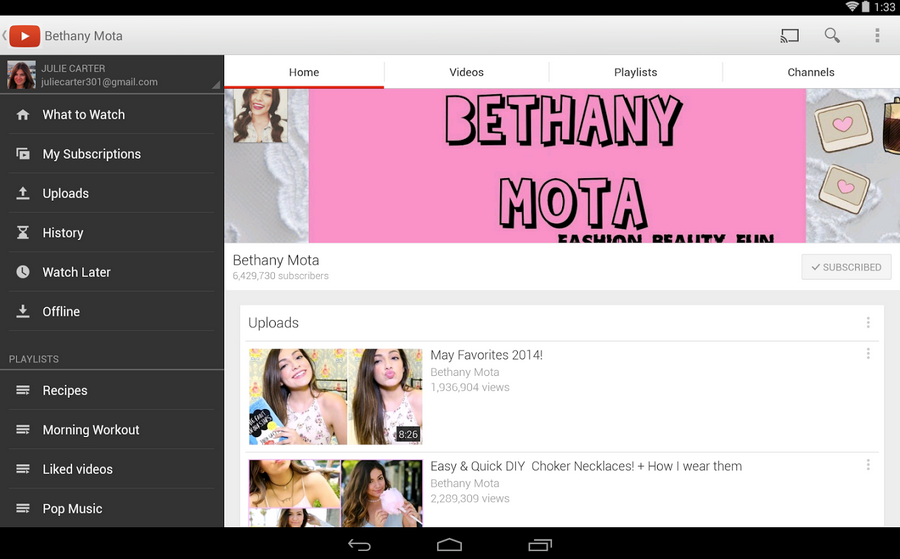This screenshot has height=559, width=900.
Task: Open the Morning Workout playlist
Action: click(x=91, y=430)
